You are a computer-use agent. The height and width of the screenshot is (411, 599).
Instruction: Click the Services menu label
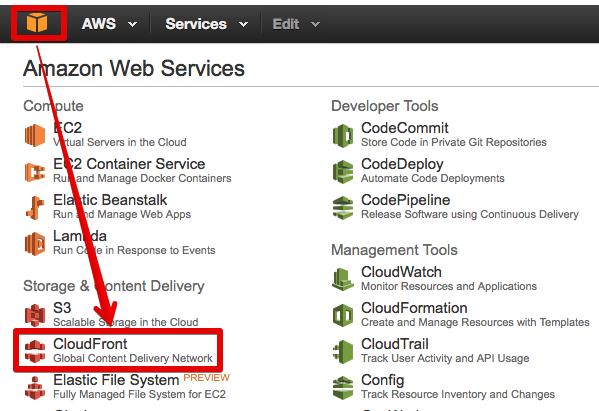196,24
